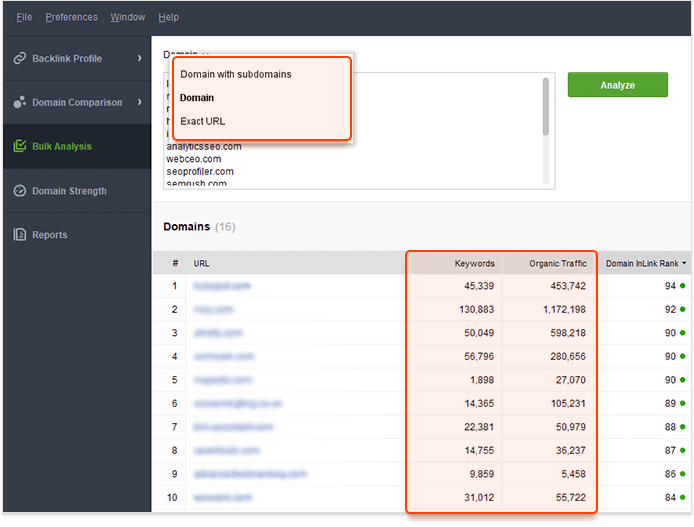Screen dimensions: 694x527
Task: Choose 'Domain with subdomains' option
Action: tap(235, 74)
